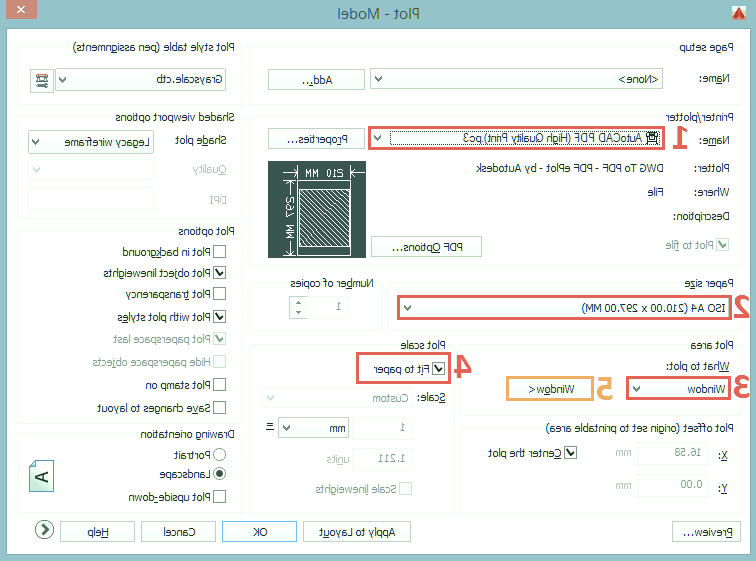Click the X plot offset field
This screenshot has width=756, height=561.
[673, 453]
